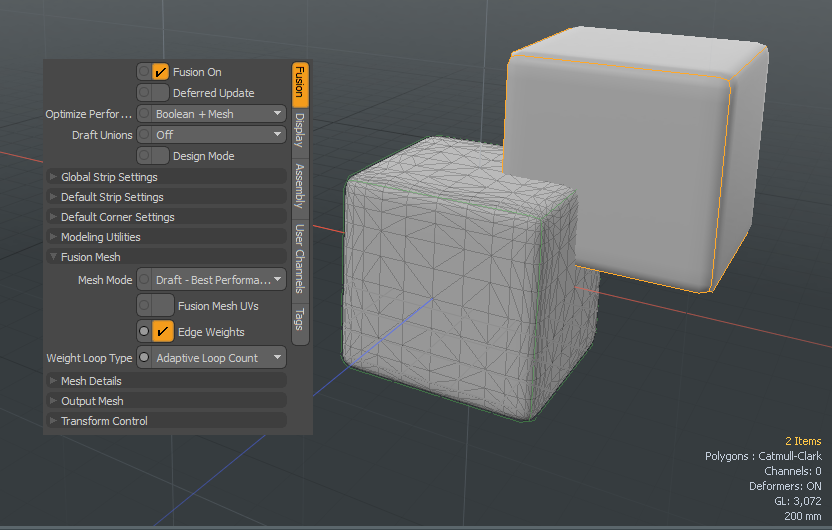Switch to the Display tab
The image size is (832, 530).
click(300, 131)
